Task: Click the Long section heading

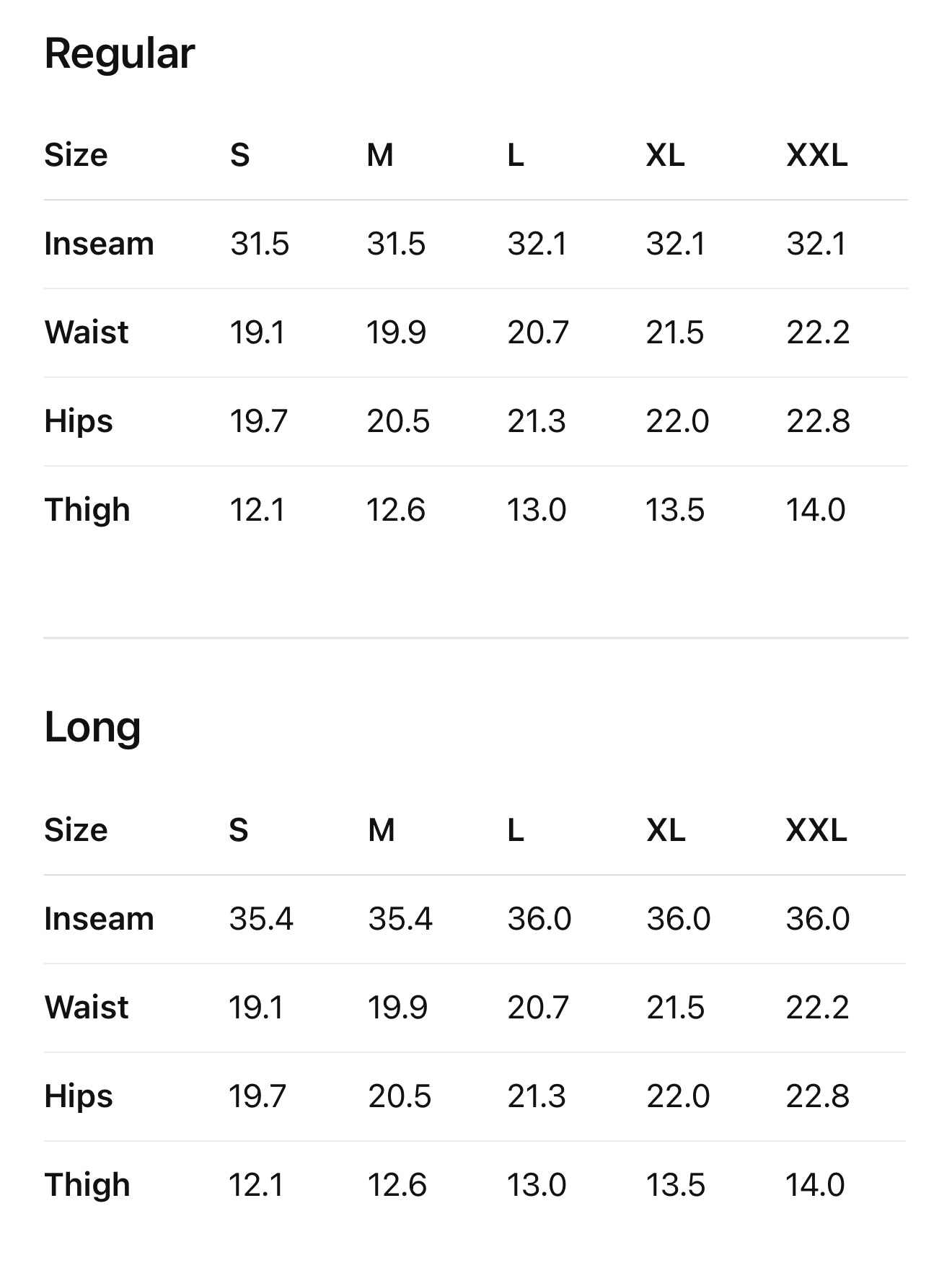Action: [x=92, y=727]
